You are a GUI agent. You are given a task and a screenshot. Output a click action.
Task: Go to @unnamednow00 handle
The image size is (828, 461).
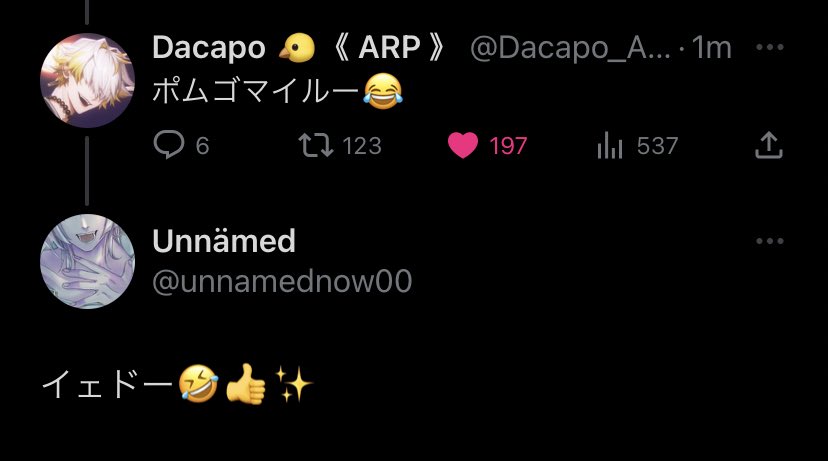282,281
